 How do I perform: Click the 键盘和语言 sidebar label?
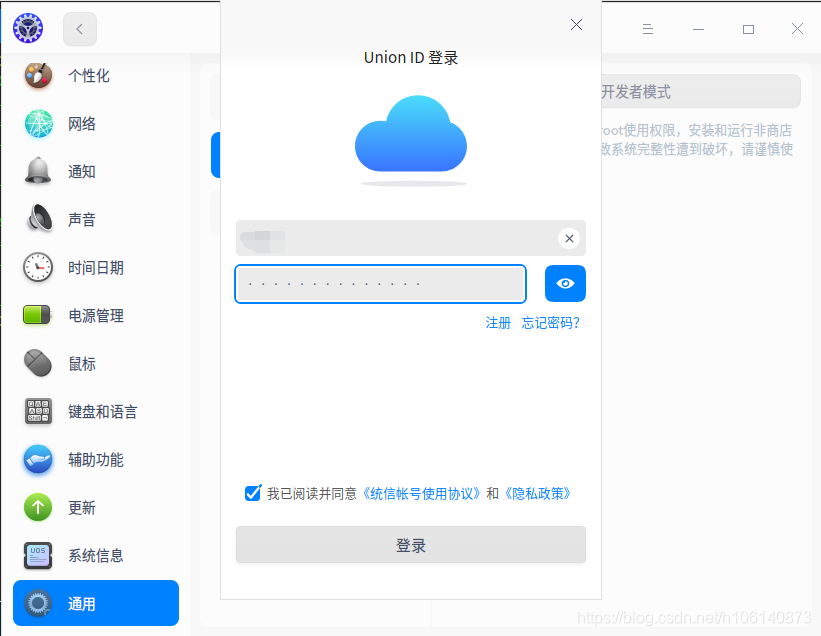pyautogui.click(x=103, y=412)
